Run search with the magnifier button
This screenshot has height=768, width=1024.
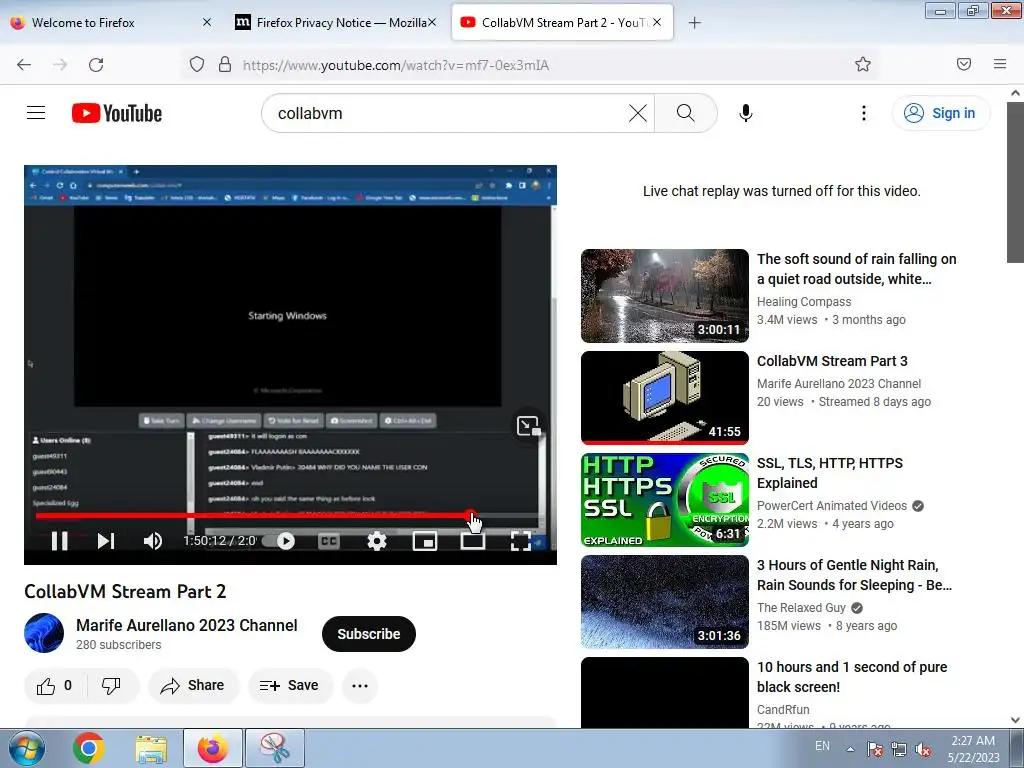[x=686, y=113]
